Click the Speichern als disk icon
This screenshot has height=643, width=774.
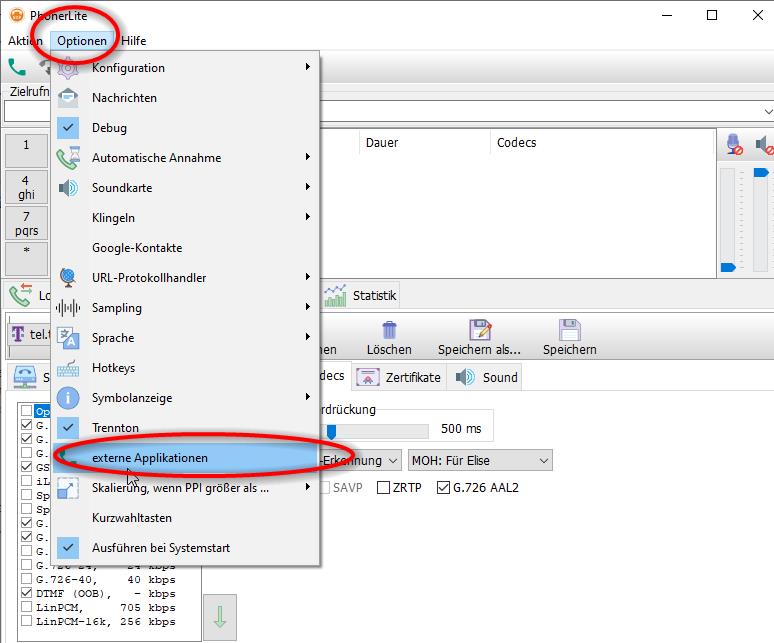click(479, 331)
